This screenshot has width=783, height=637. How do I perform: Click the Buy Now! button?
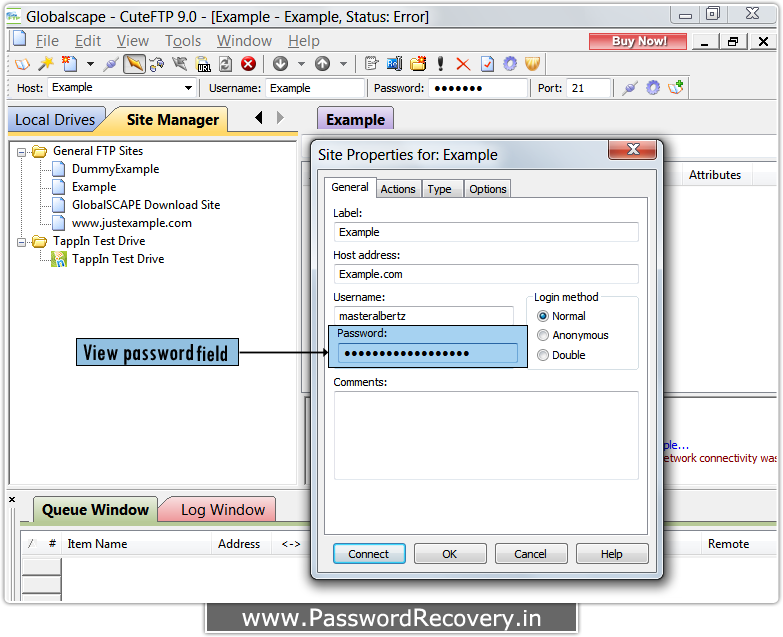click(638, 41)
